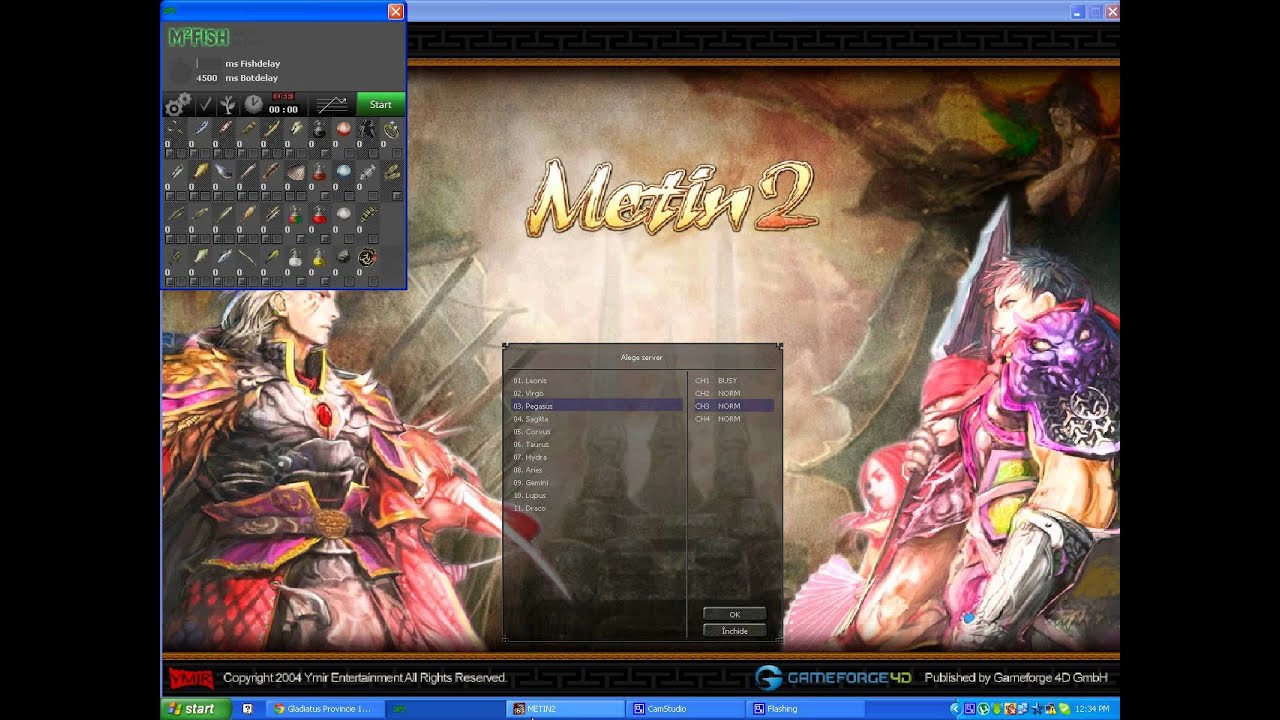Select server 04. Sagitta
This screenshot has height=720, width=1280.
tap(597, 419)
